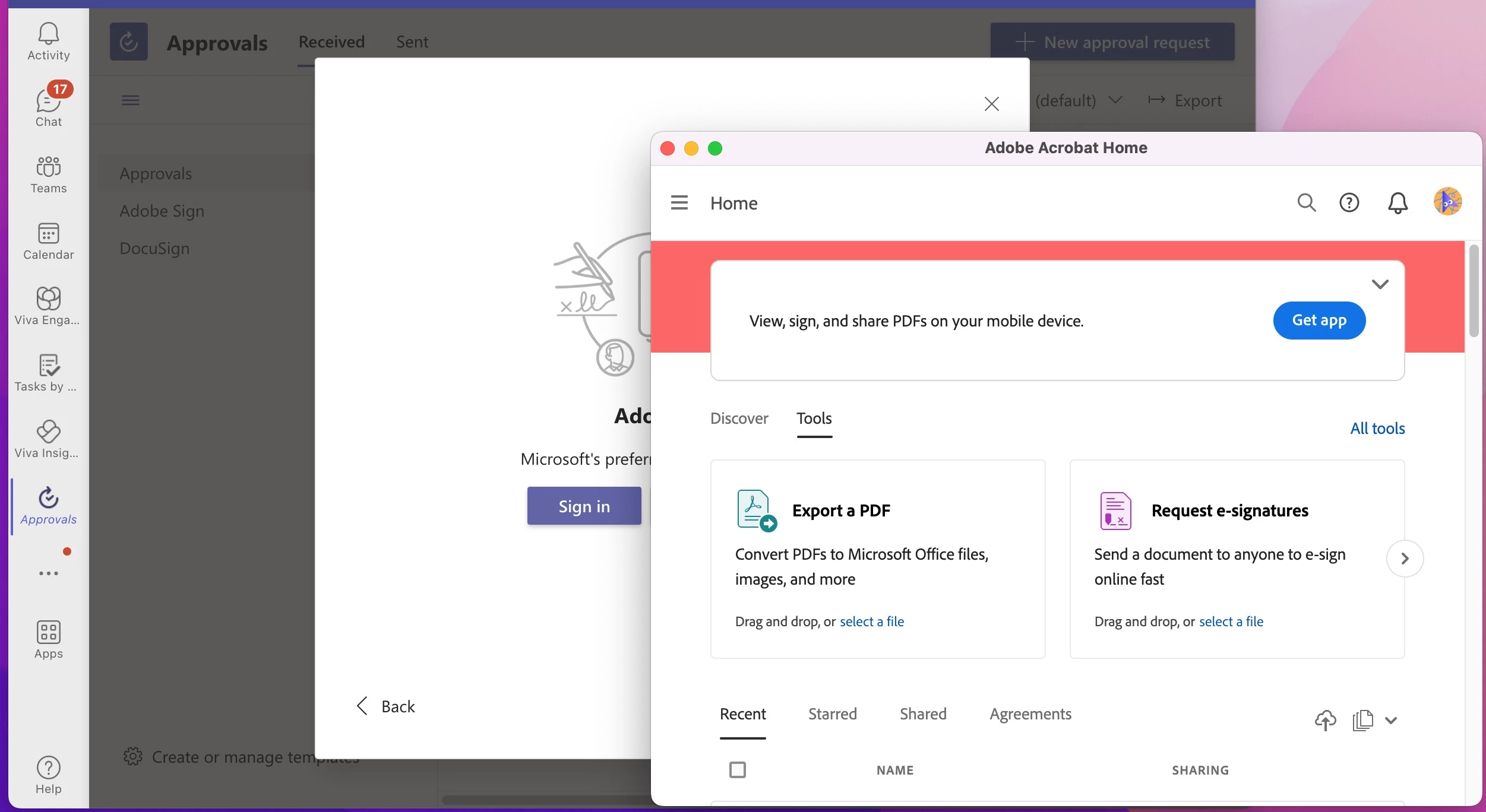Close the Adobe Sign dialog with X
Image resolution: width=1486 pixels, height=812 pixels.
[991, 104]
